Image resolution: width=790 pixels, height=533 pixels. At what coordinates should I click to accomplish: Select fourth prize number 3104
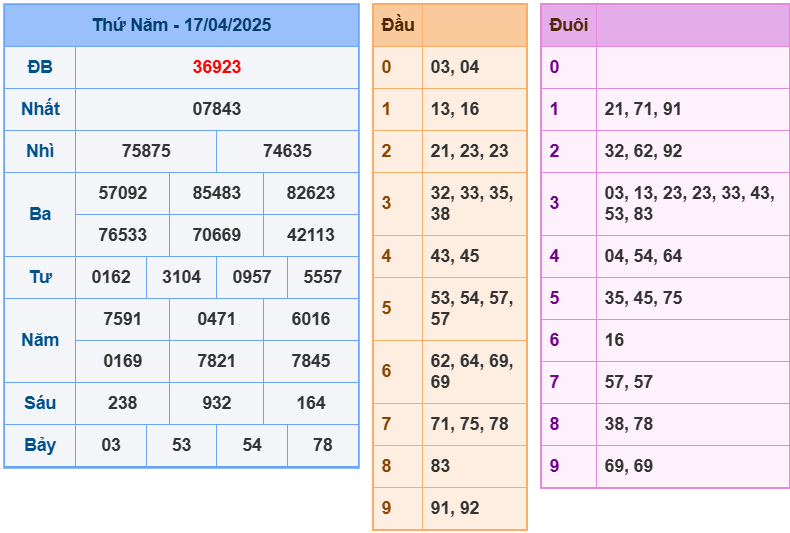(181, 277)
